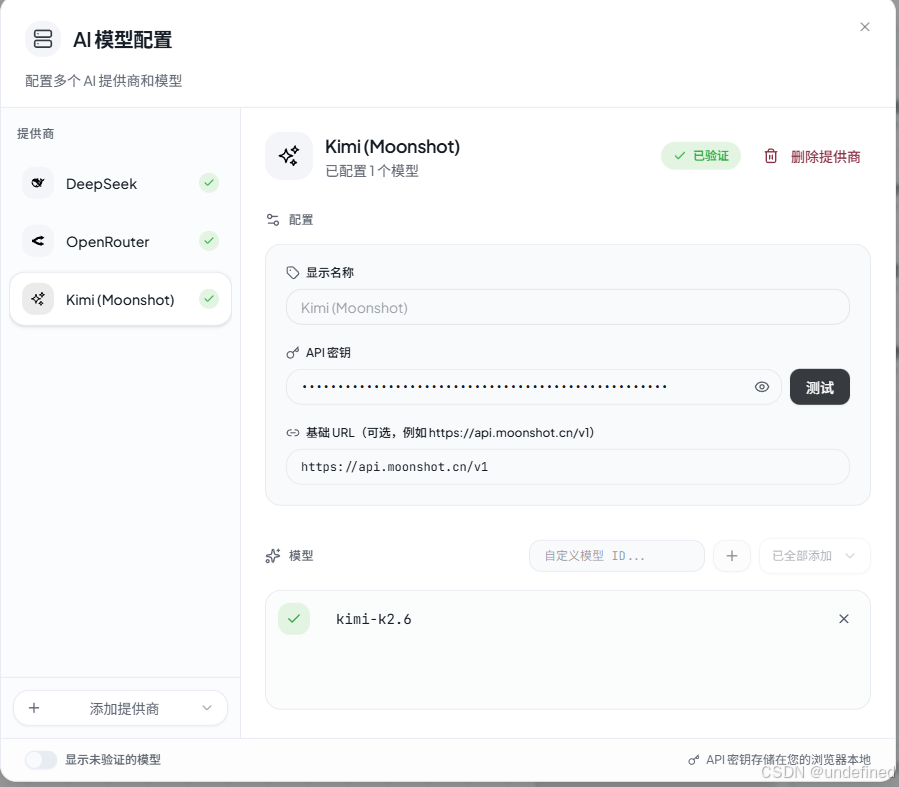Click the plus button to add custom model
Screen dimensions: 899x787
732,555
